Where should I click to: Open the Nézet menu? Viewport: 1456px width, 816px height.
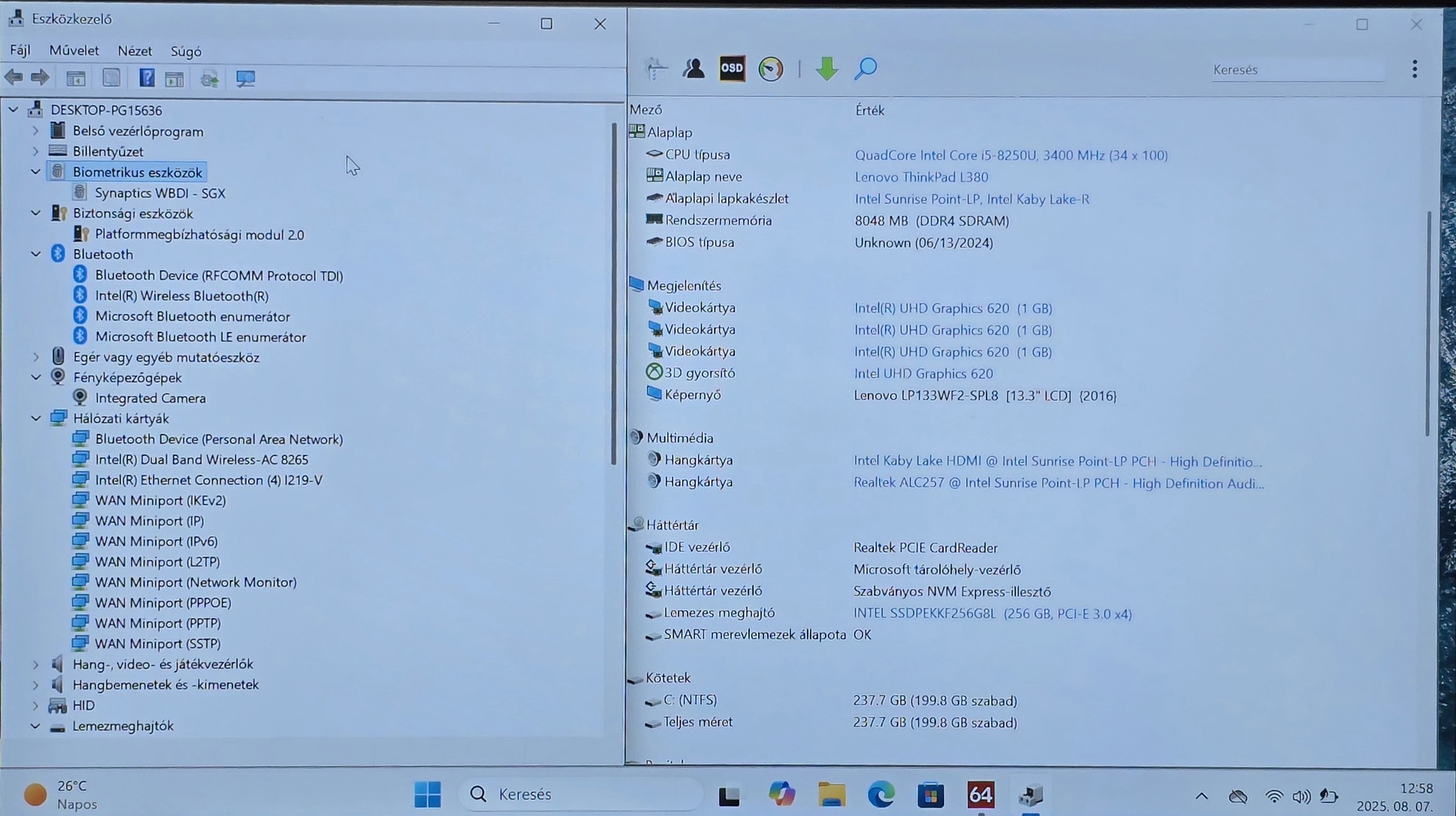click(135, 50)
